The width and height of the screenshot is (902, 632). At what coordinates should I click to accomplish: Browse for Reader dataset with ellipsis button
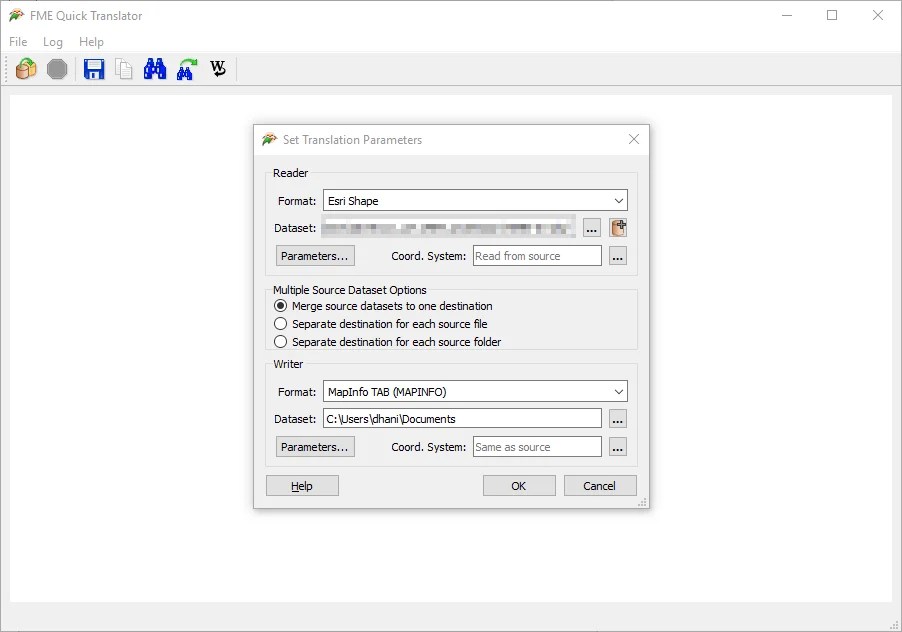click(591, 228)
